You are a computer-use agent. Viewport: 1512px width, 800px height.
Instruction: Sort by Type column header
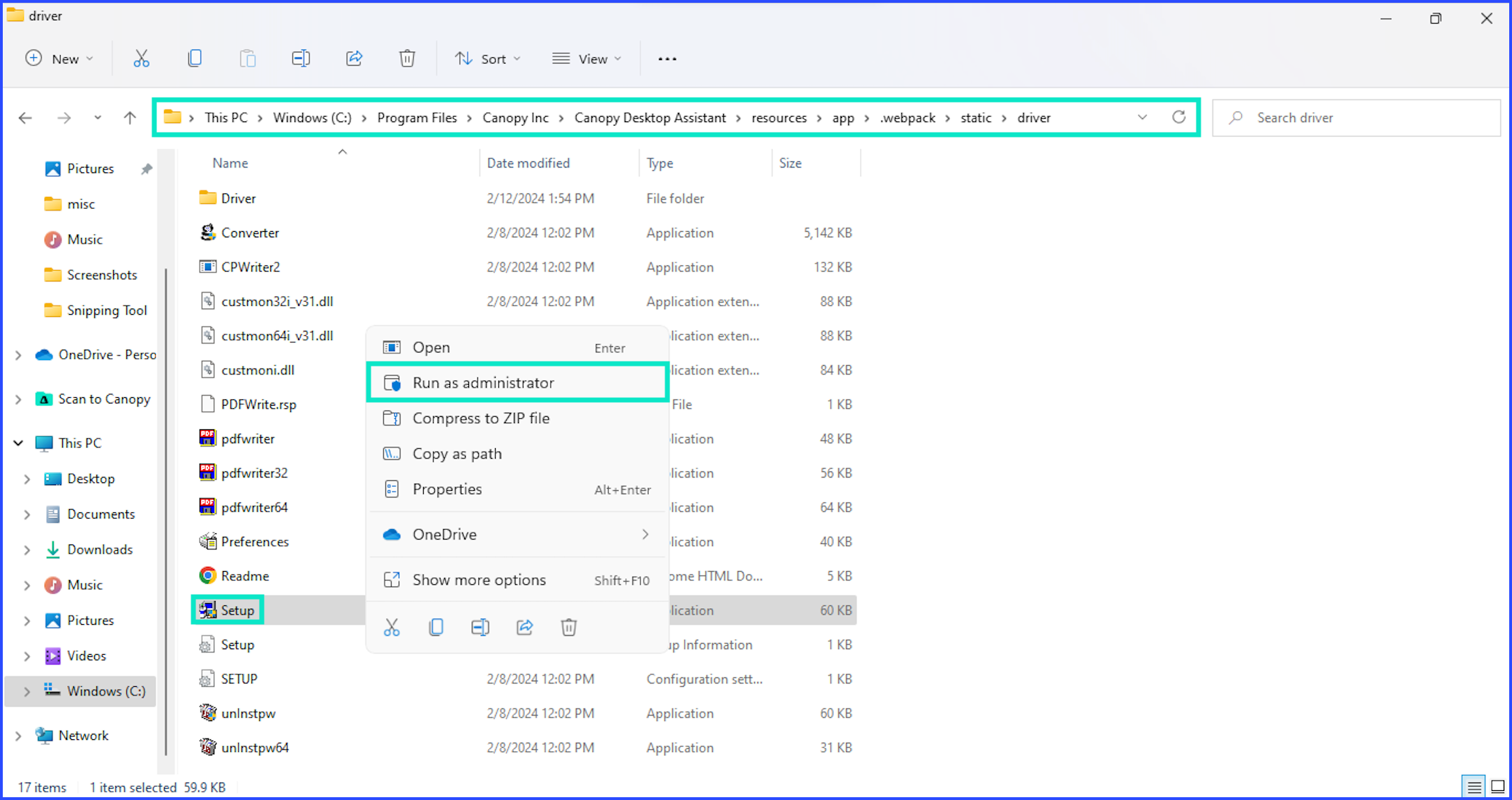coord(660,163)
